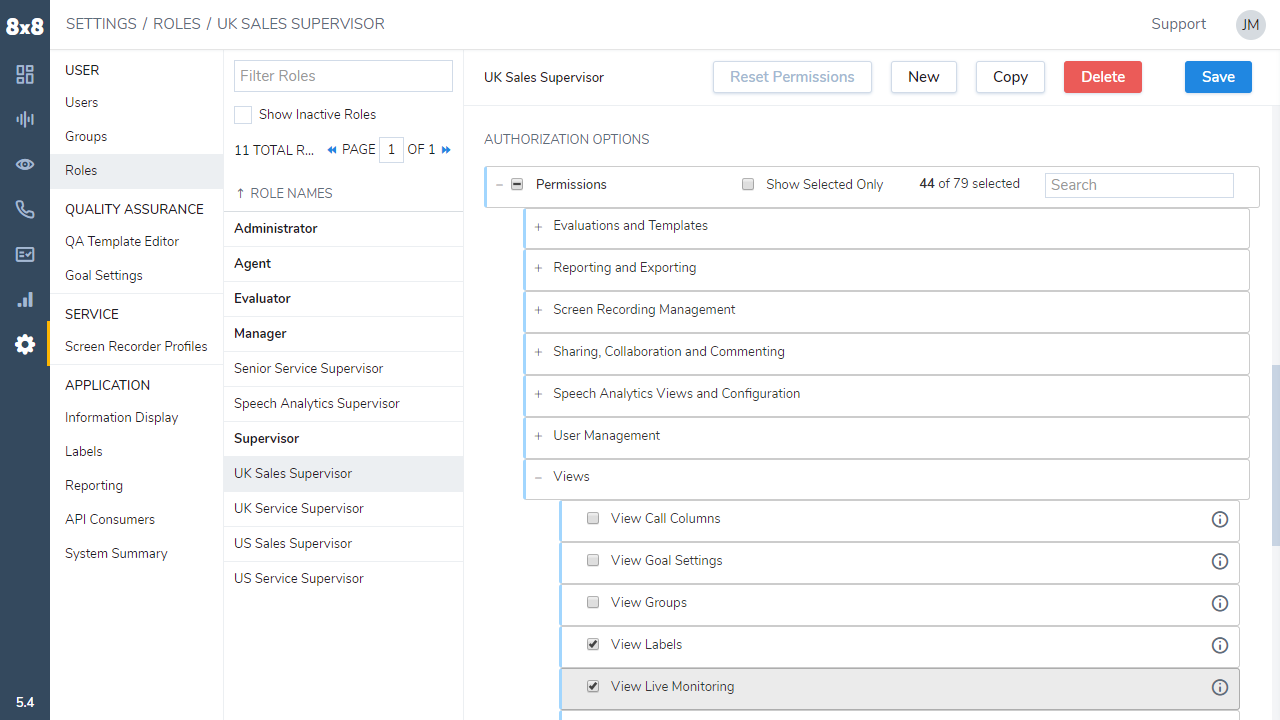The image size is (1280, 720).
Task: Click the Reset Permissions button
Action: pos(792,77)
